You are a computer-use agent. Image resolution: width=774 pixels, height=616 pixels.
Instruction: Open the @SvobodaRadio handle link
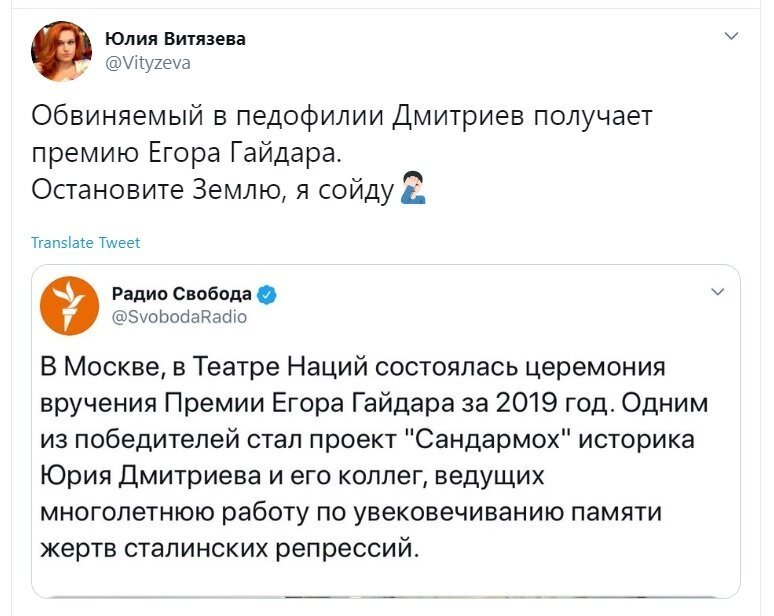[x=179, y=317]
